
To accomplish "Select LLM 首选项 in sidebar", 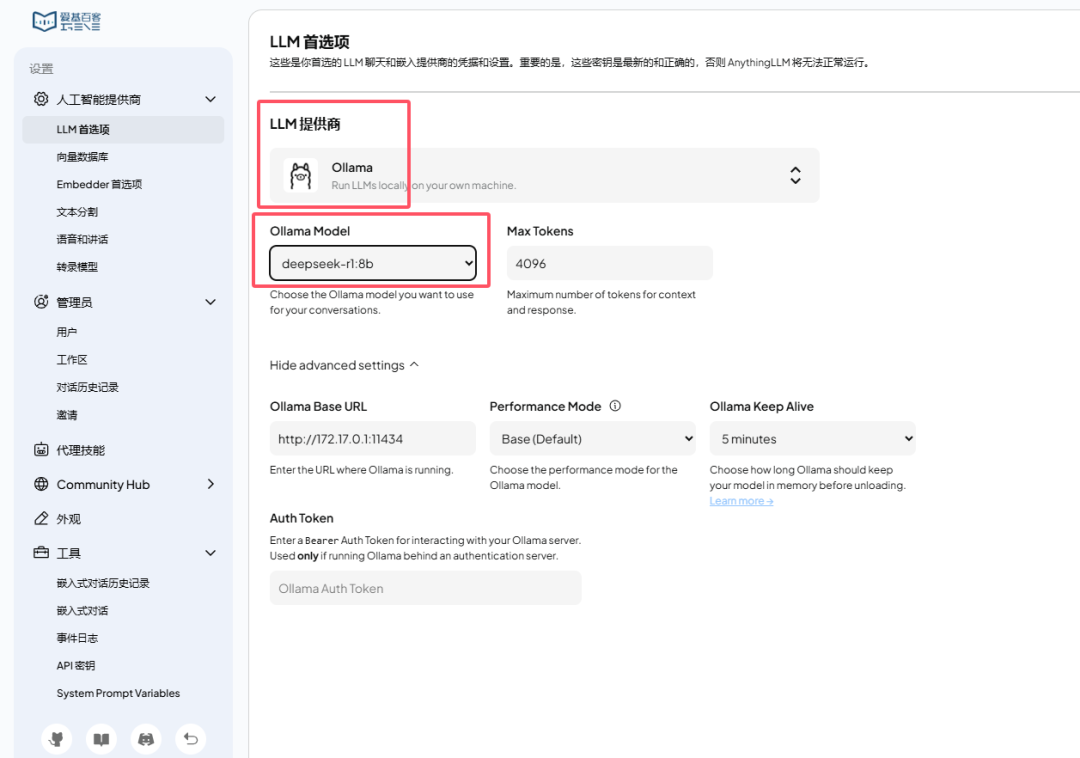I will click(x=123, y=129).
